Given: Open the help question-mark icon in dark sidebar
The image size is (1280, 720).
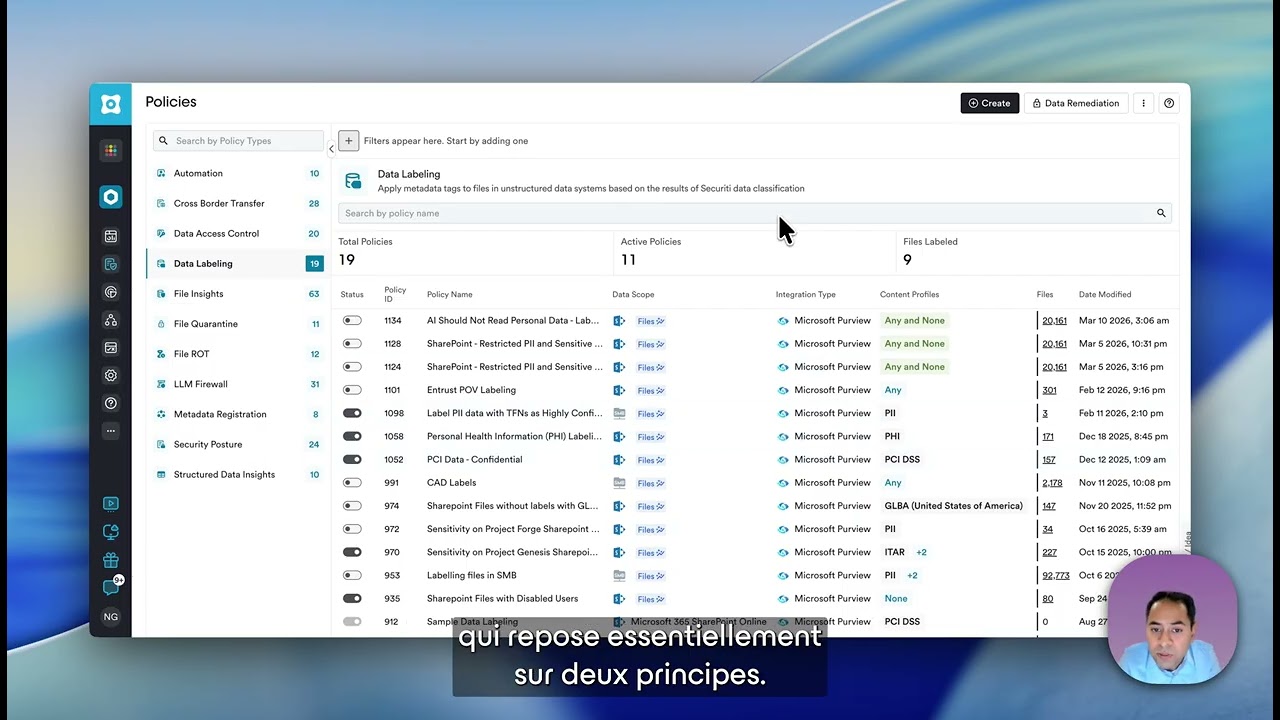Looking at the screenshot, I should (x=111, y=404).
